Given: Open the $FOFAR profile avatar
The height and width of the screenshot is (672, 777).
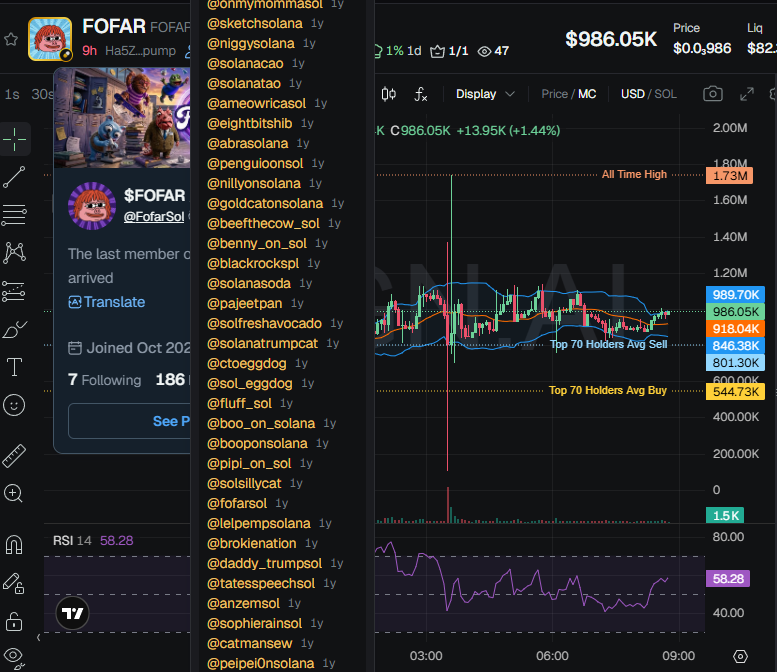Looking at the screenshot, I should click(x=92, y=206).
